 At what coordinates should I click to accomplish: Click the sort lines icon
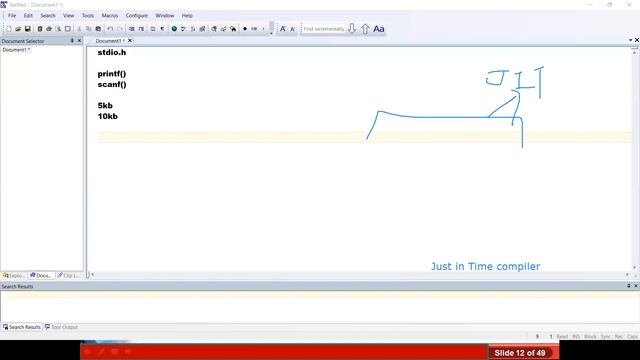point(193,29)
